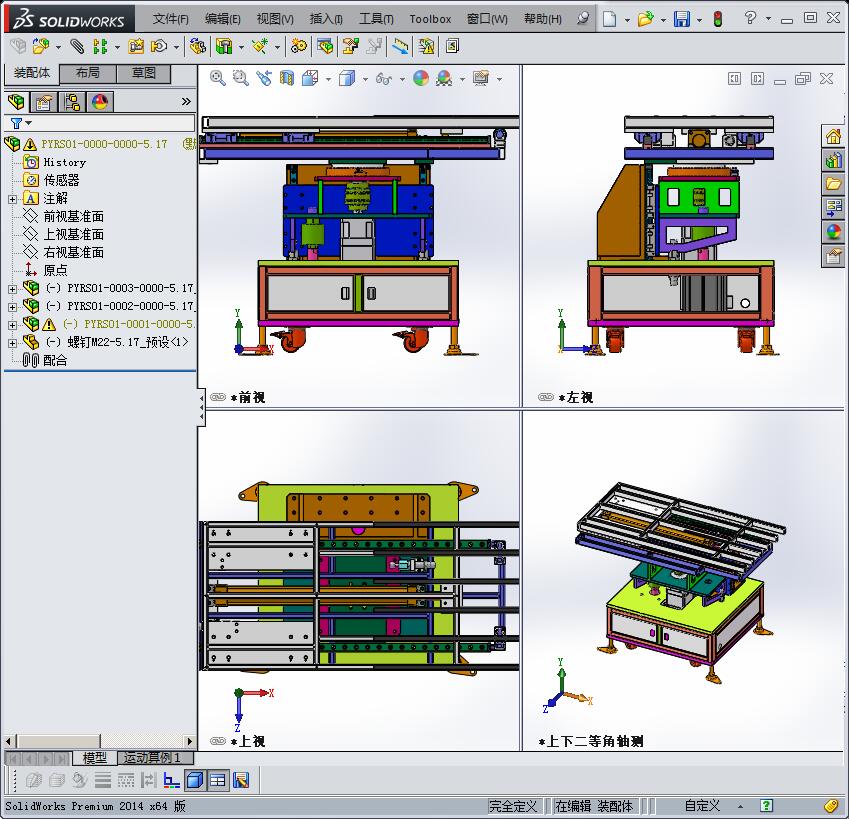Toggle the link views icon beside 前视

point(218,397)
